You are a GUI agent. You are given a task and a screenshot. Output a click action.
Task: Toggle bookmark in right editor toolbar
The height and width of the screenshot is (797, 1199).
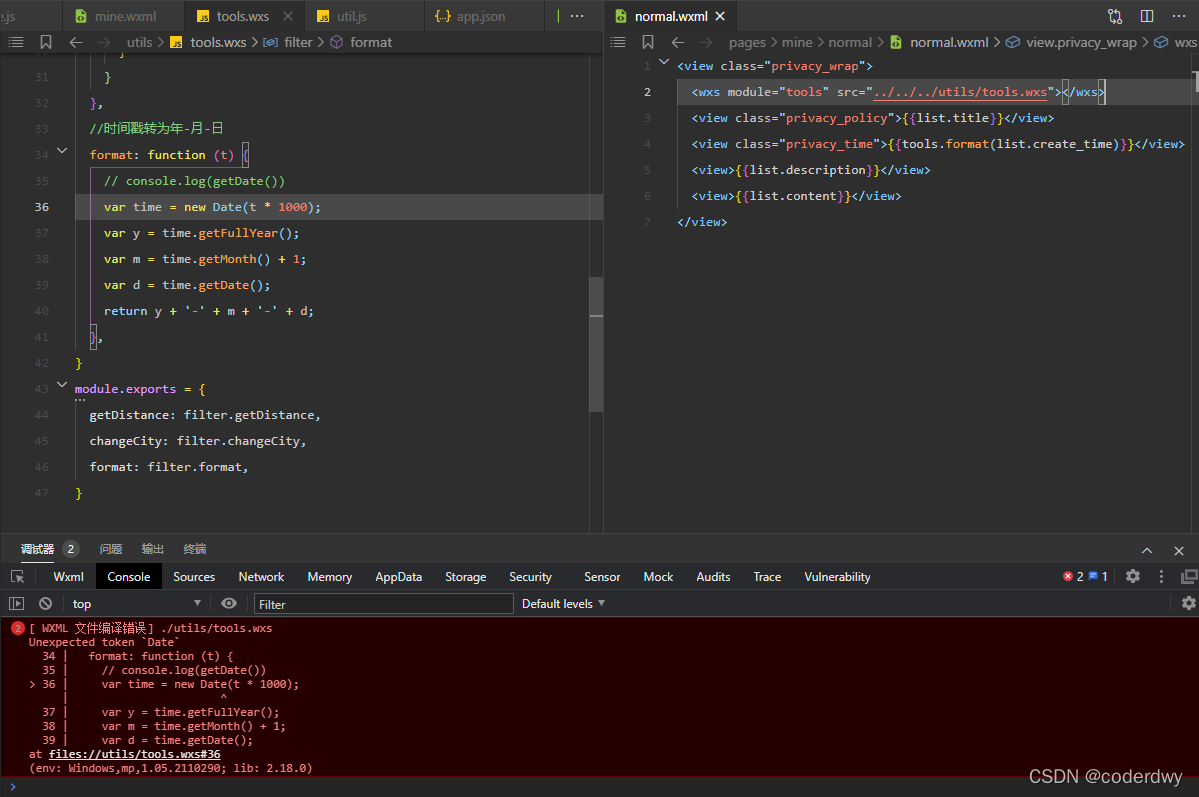[648, 42]
